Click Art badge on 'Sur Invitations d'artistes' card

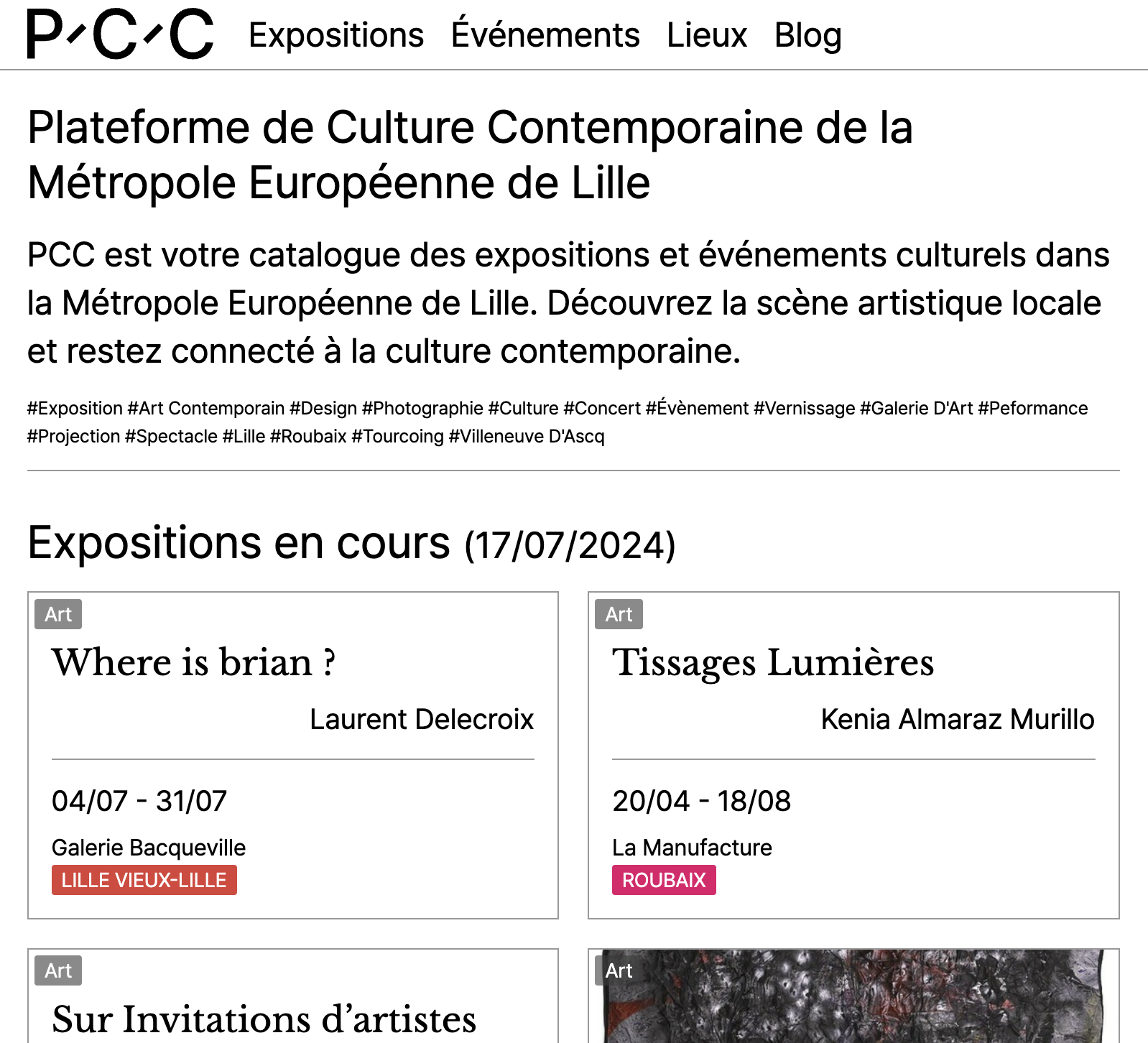[58, 970]
